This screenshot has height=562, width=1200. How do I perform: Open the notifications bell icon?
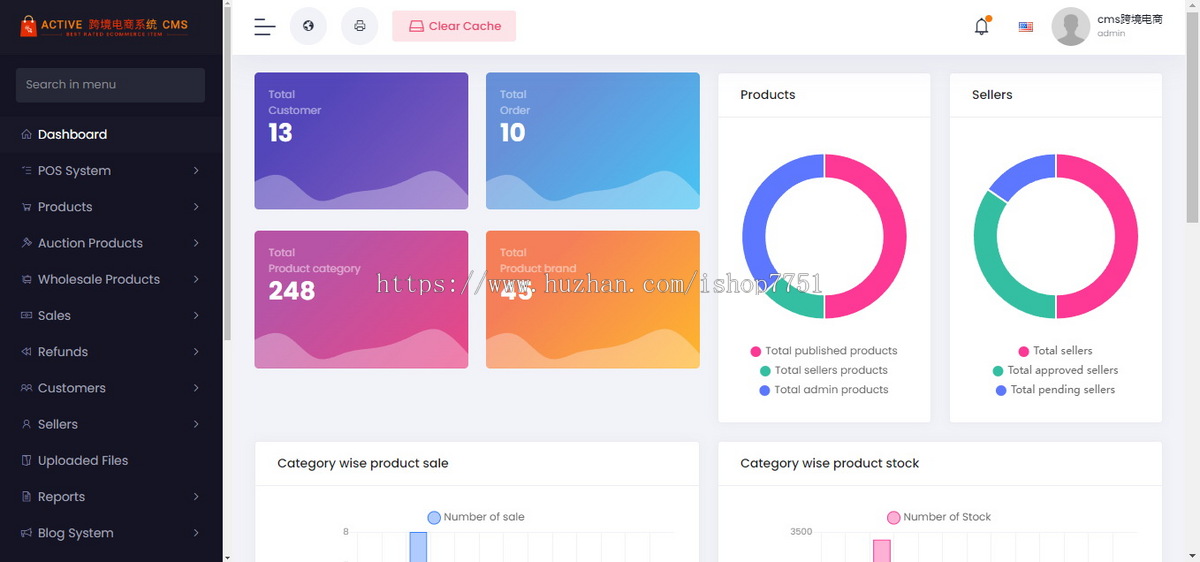(981, 27)
